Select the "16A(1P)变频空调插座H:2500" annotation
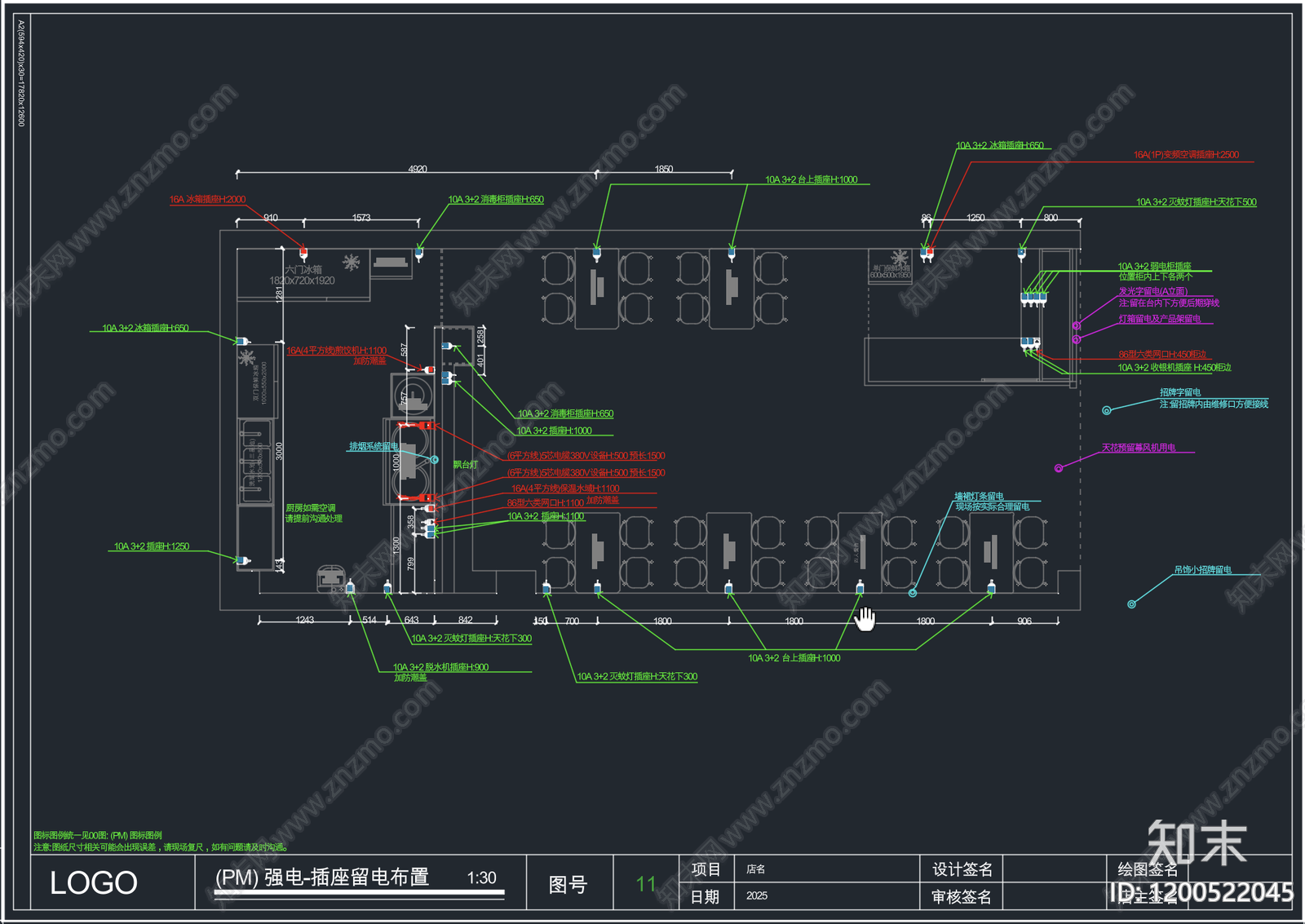 [x=1186, y=154]
